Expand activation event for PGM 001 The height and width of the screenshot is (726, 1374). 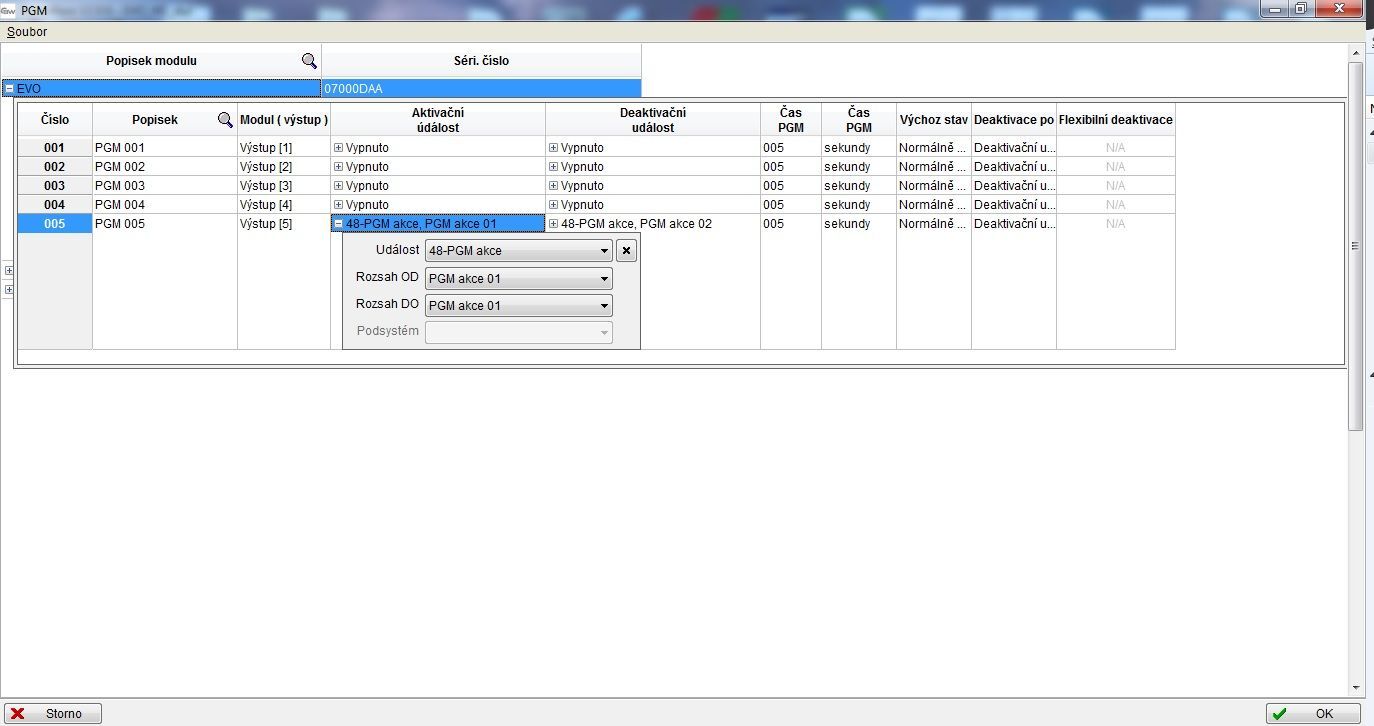pyautogui.click(x=338, y=148)
